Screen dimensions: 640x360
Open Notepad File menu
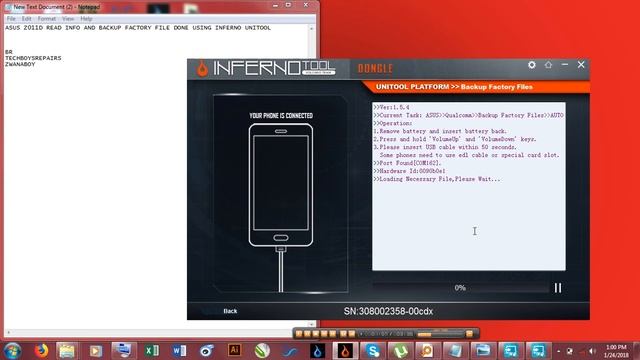pyautogui.click(x=11, y=19)
